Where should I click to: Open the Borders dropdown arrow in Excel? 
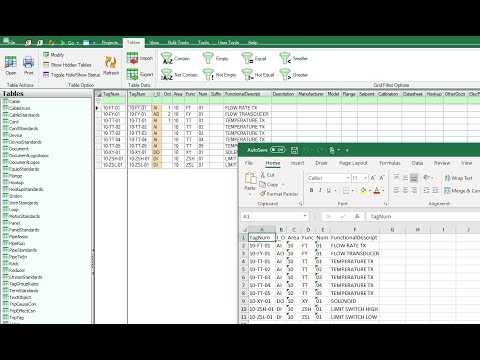coord(353,191)
